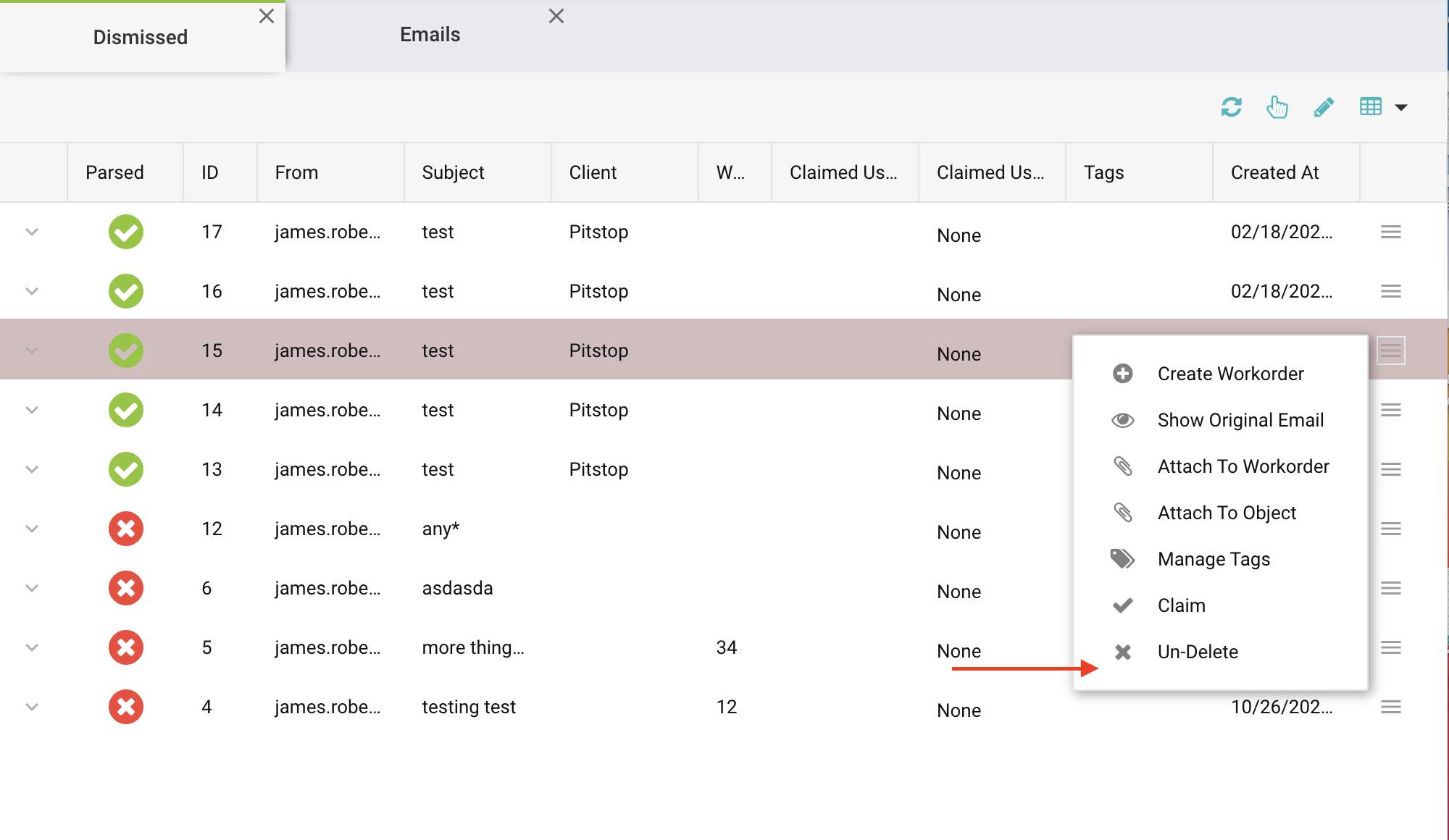This screenshot has height=840, width=1449.
Task: Switch to the Emails tab
Action: (430, 35)
